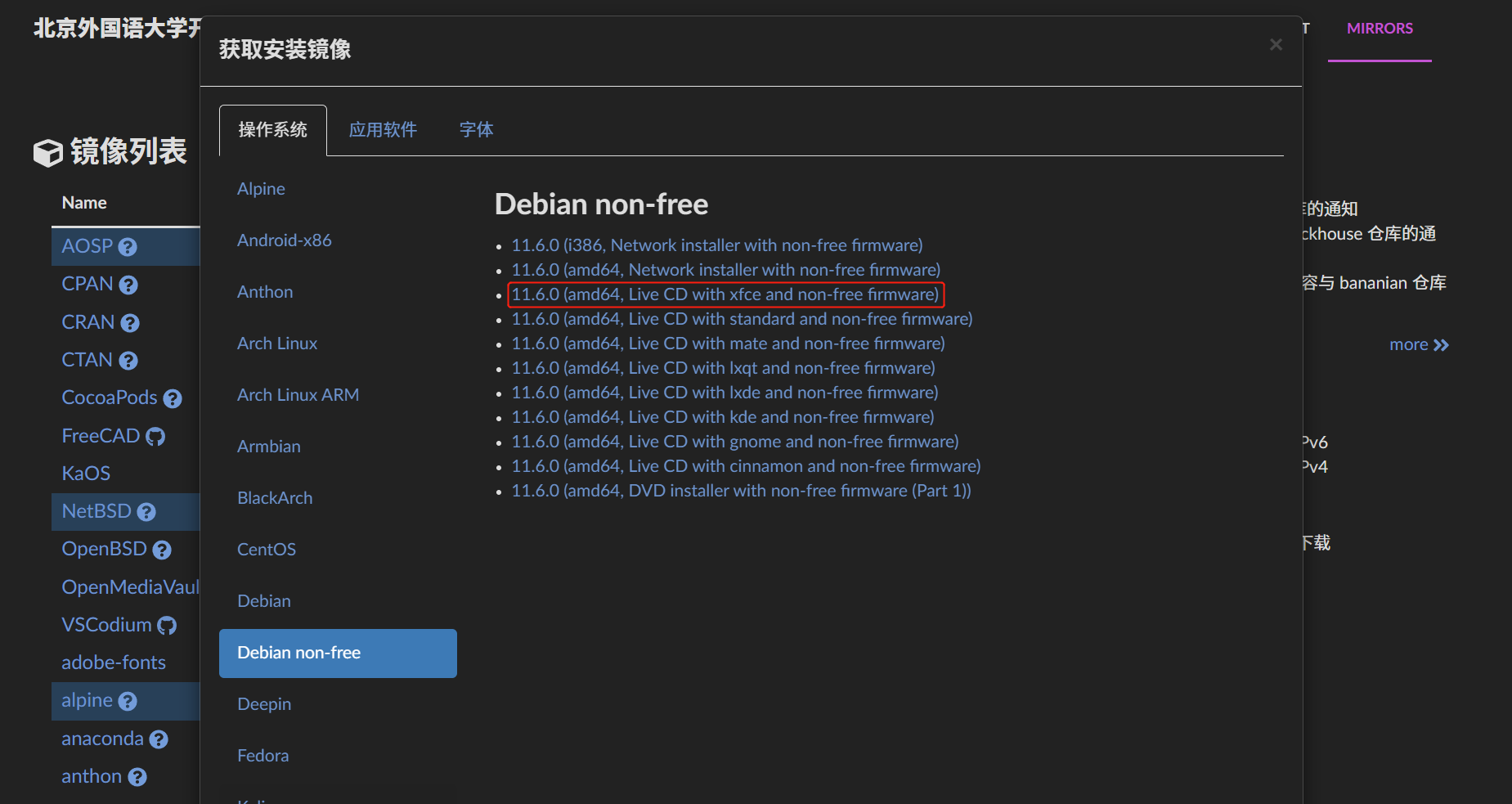Download the amd64 Live CD xfce image
Image resolution: width=1512 pixels, height=804 pixels.
pyautogui.click(x=725, y=294)
